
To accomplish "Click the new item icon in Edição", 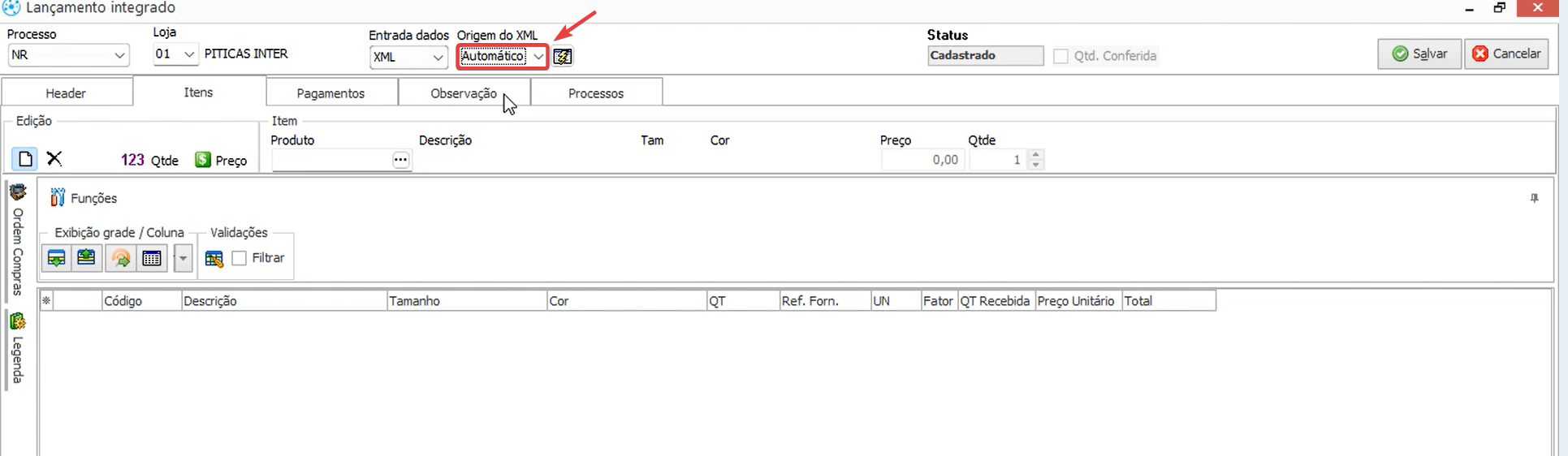I will [25, 159].
